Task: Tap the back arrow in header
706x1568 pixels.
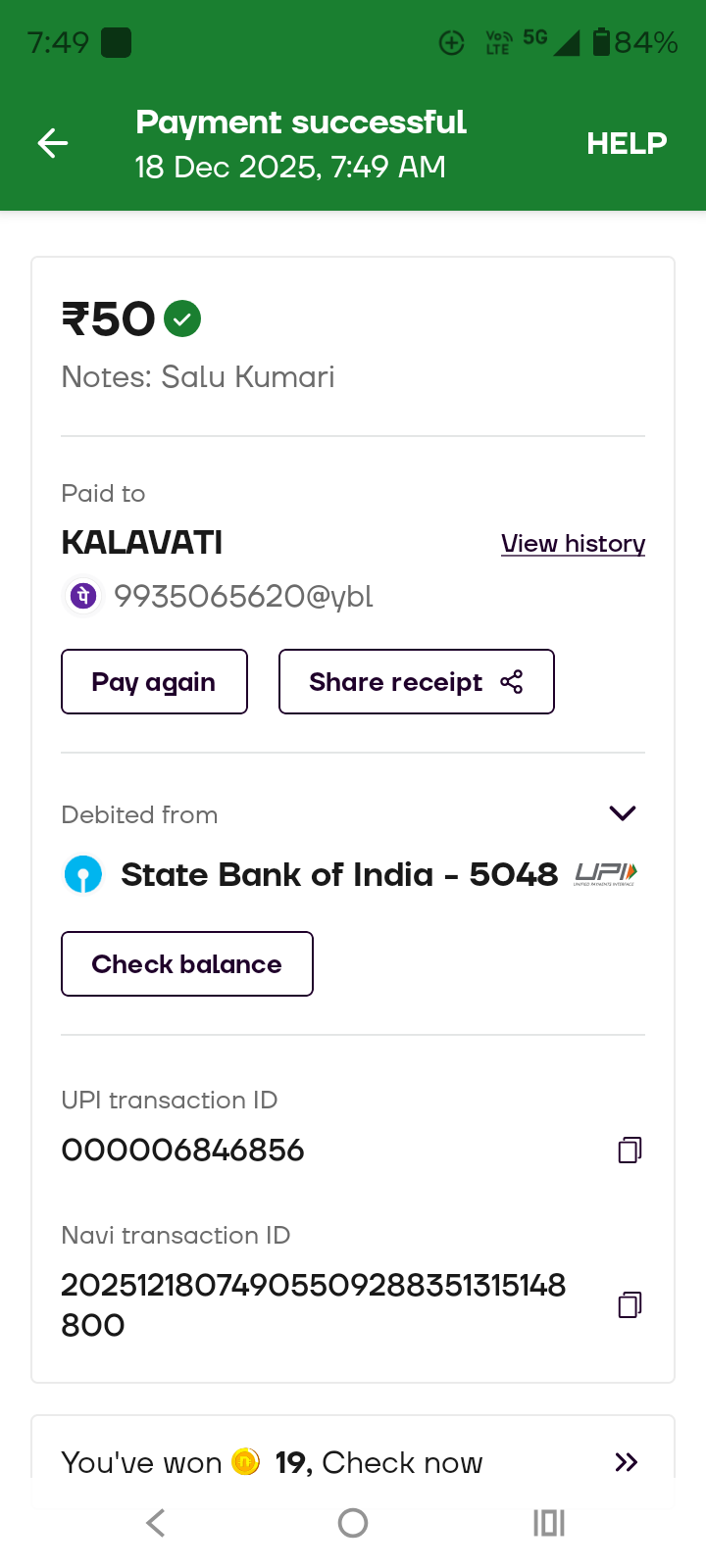Action: click(x=53, y=144)
